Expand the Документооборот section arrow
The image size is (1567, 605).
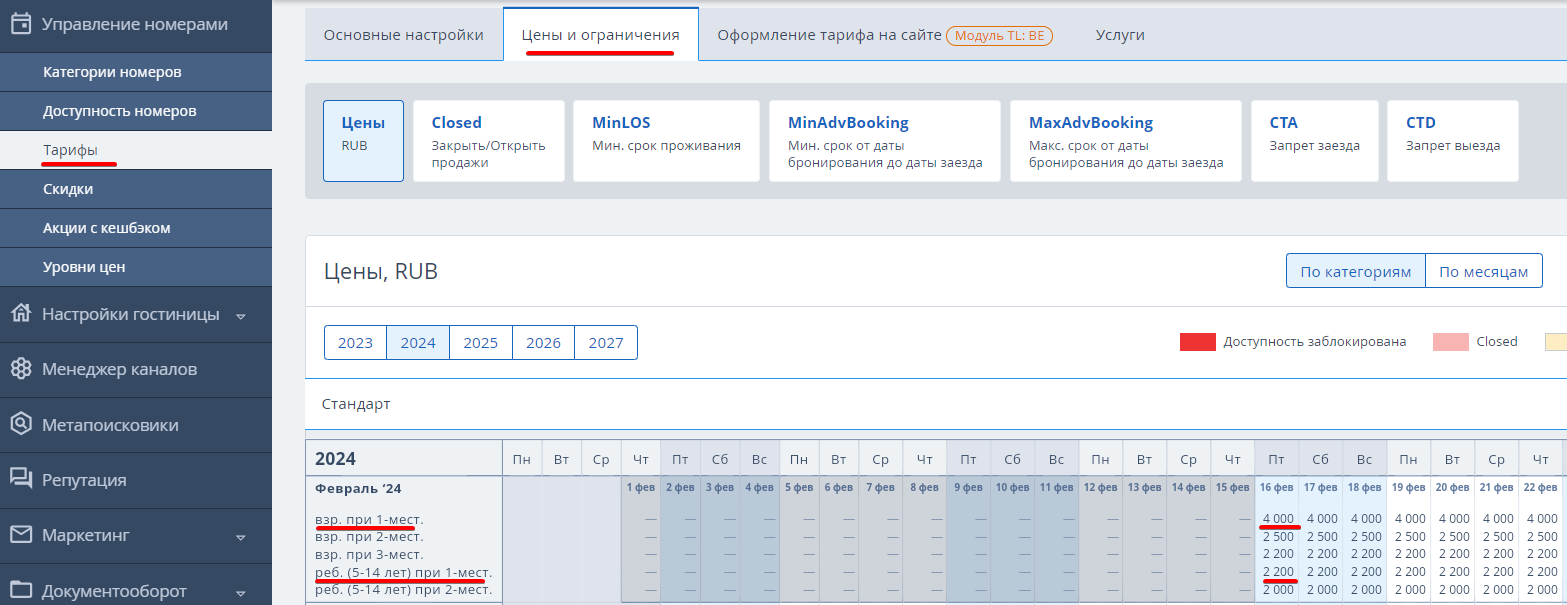[x=240, y=593]
